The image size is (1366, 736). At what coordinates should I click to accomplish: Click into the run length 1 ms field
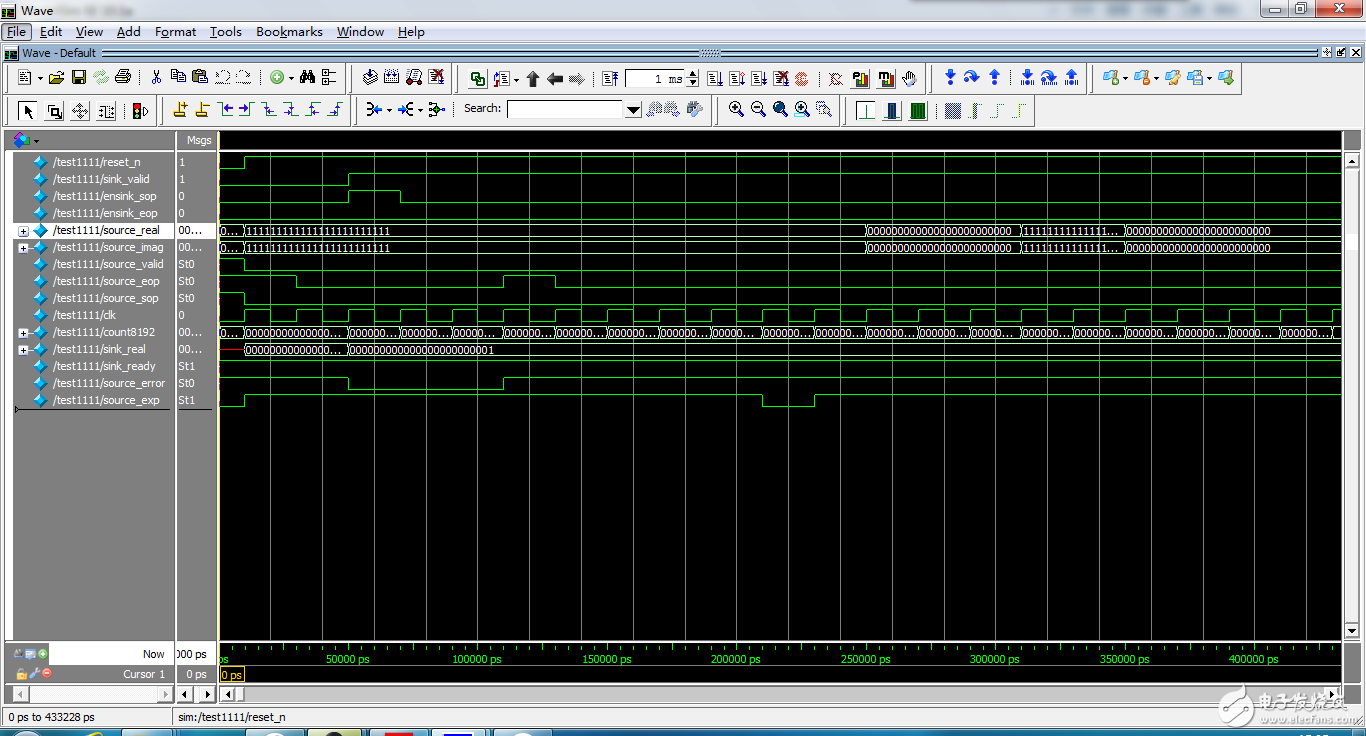tap(656, 79)
